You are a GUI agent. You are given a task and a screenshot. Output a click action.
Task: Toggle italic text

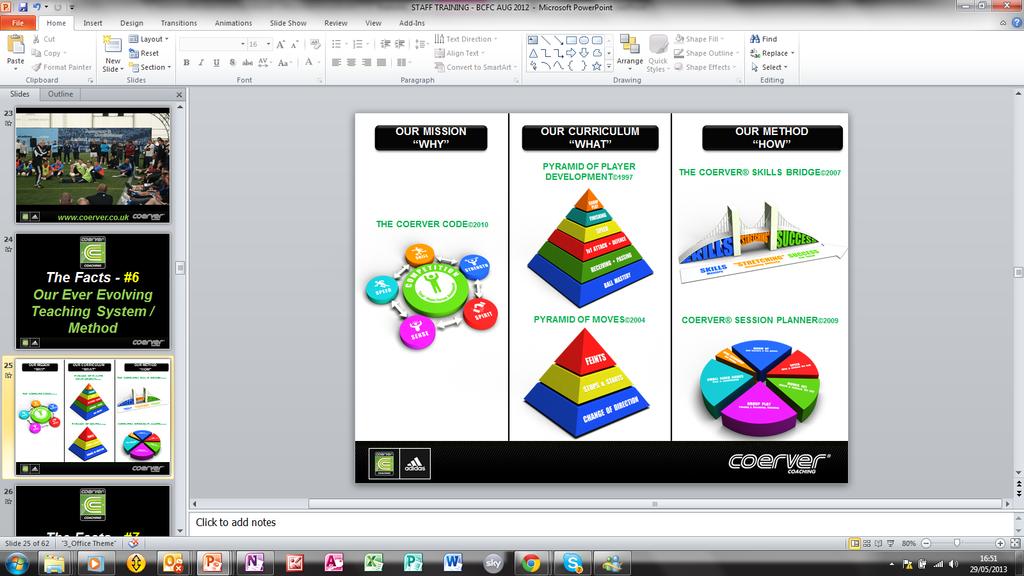(x=201, y=63)
